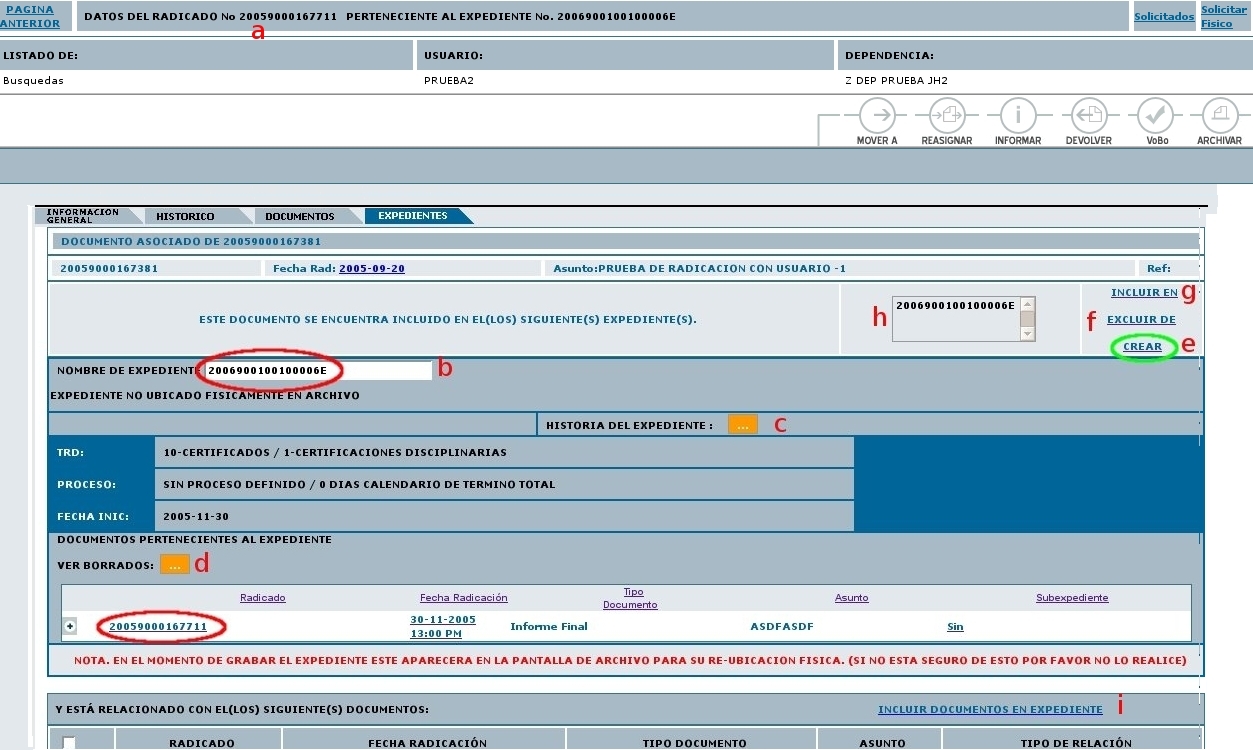Sort by Subexpediente column header

click(1072, 598)
